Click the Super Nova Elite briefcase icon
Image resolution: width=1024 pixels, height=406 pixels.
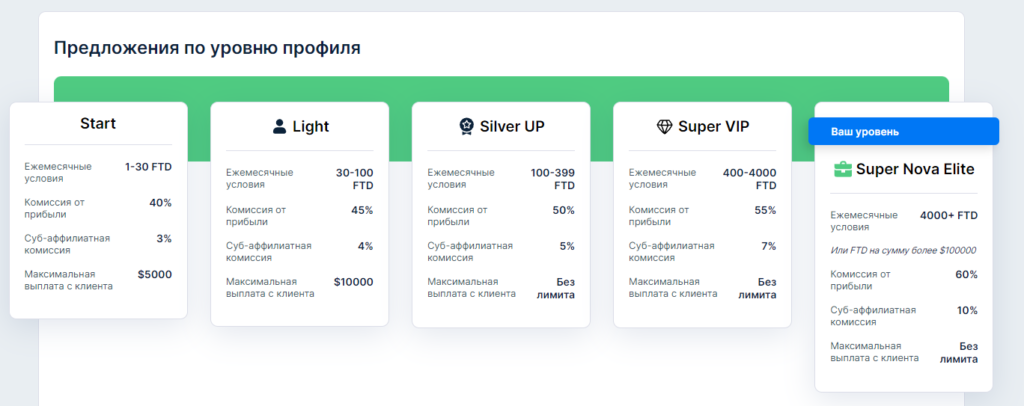click(843, 170)
